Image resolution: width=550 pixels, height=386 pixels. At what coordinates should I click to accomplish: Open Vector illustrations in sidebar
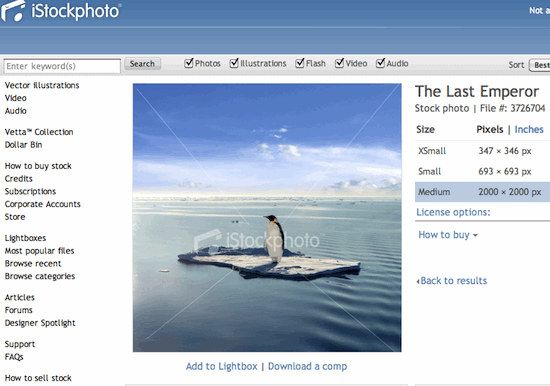[x=42, y=85]
